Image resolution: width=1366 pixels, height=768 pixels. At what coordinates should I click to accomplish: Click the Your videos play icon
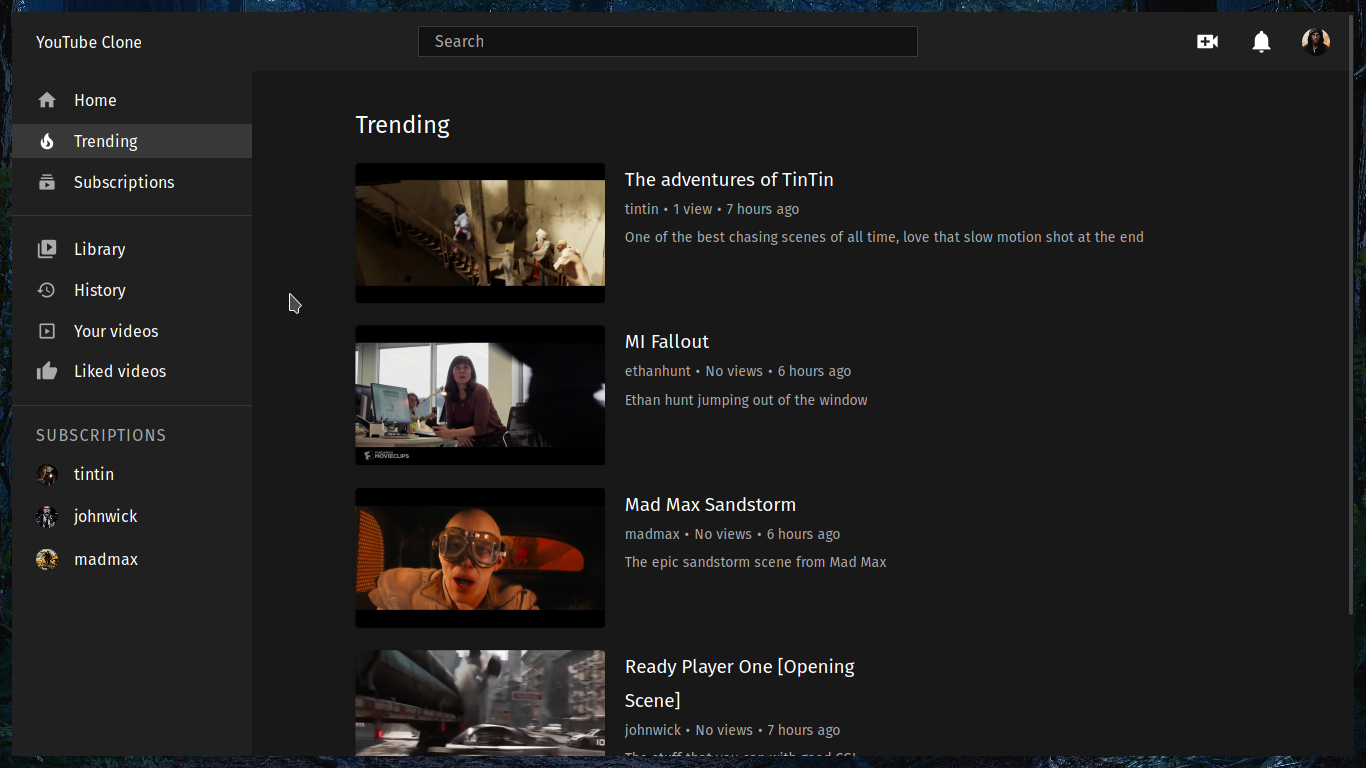tap(47, 331)
